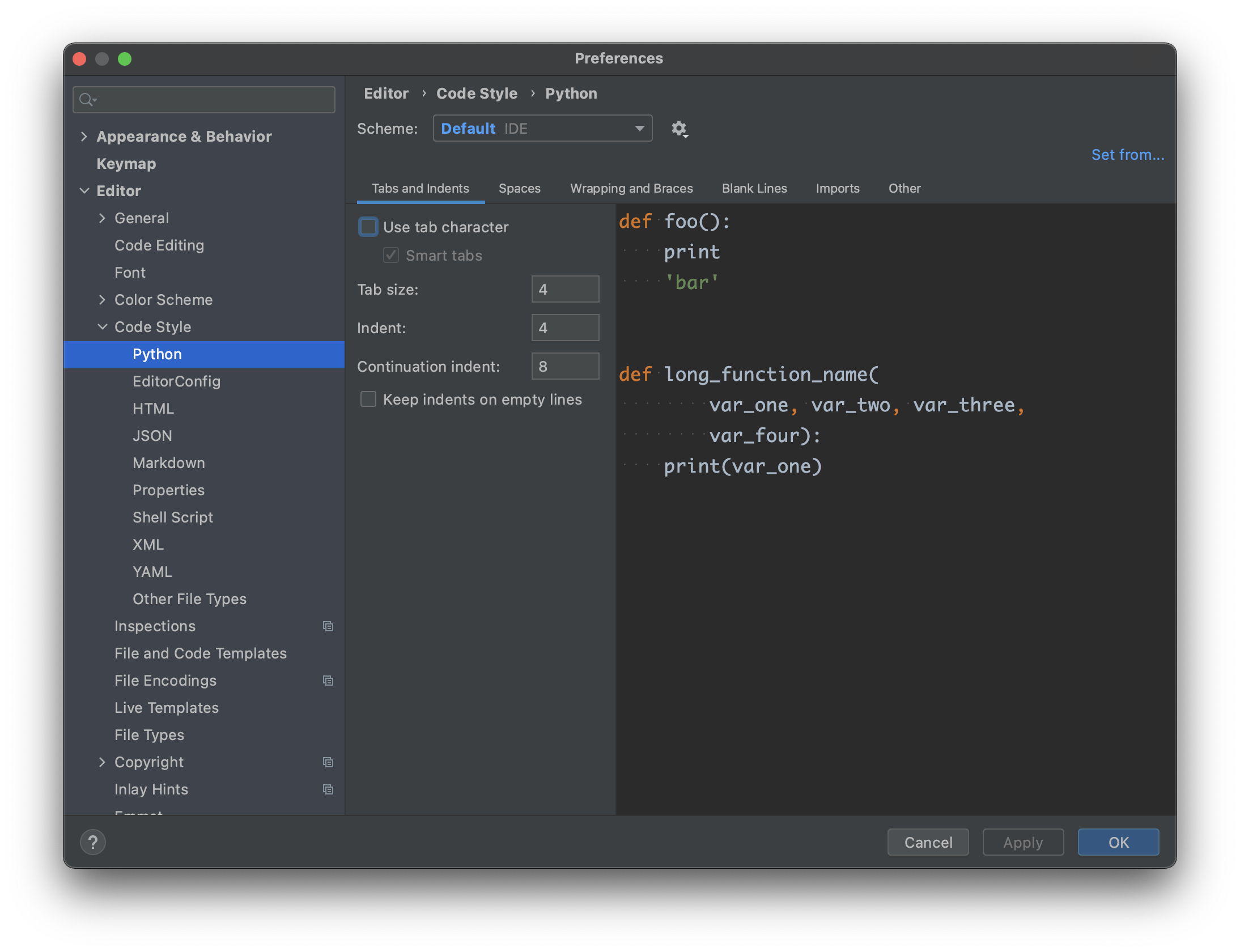Uncheck the Smart tabs option

tap(390, 256)
